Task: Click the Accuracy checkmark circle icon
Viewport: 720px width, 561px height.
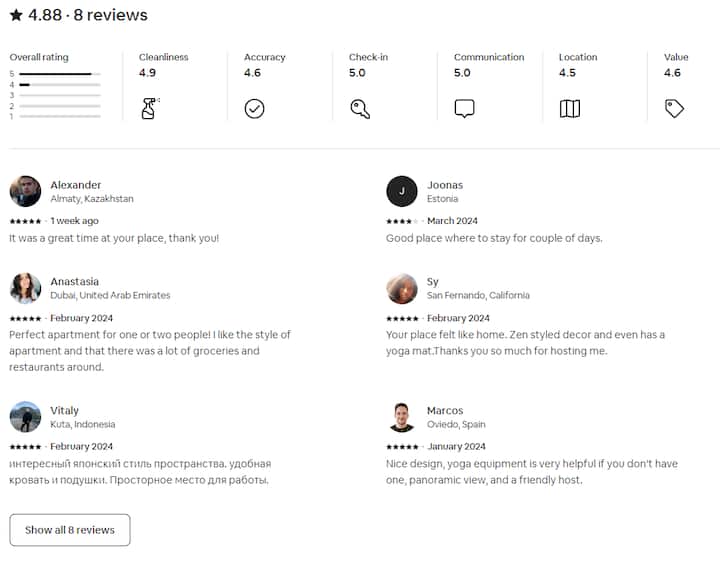Action: pyautogui.click(x=254, y=109)
